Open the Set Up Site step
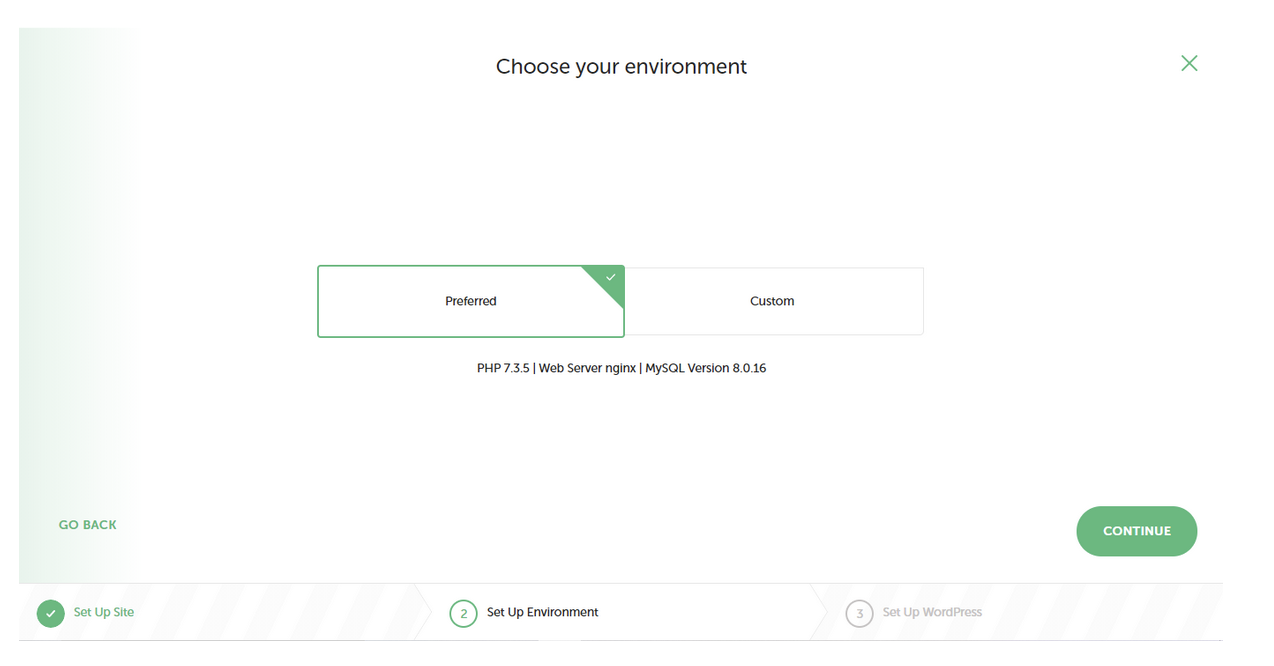The image size is (1274, 666). pos(104,612)
